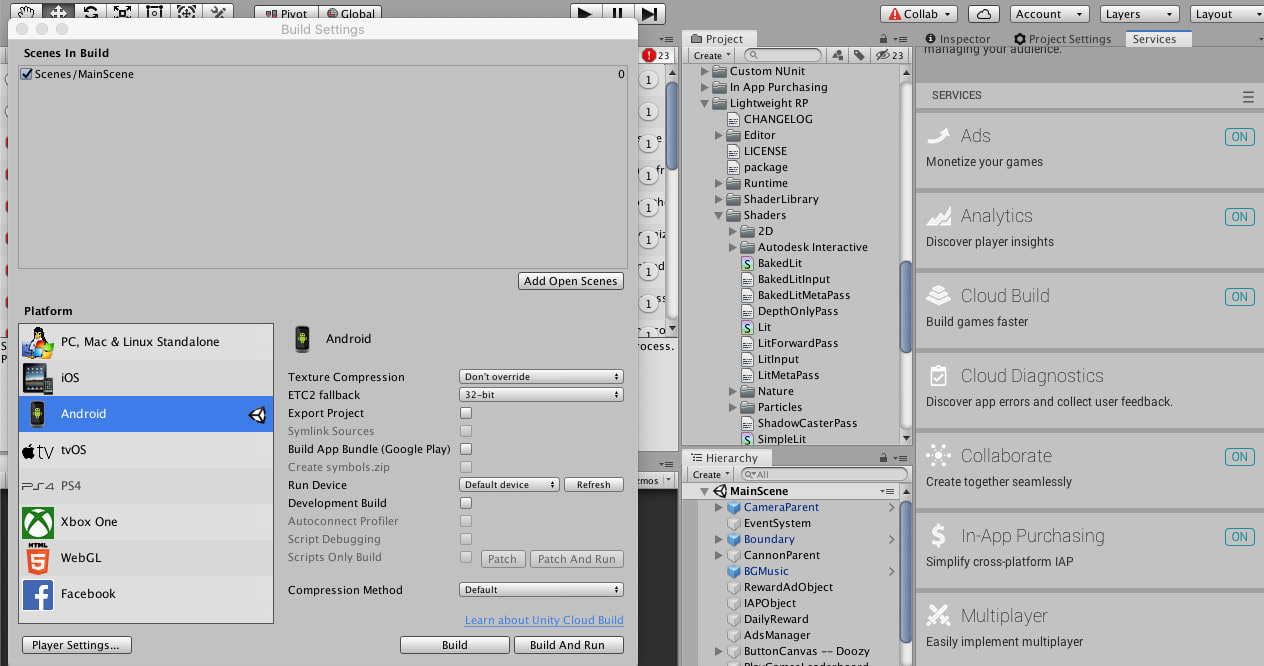
Task: Open the Compression Method dropdown
Action: click(x=541, y=590)
